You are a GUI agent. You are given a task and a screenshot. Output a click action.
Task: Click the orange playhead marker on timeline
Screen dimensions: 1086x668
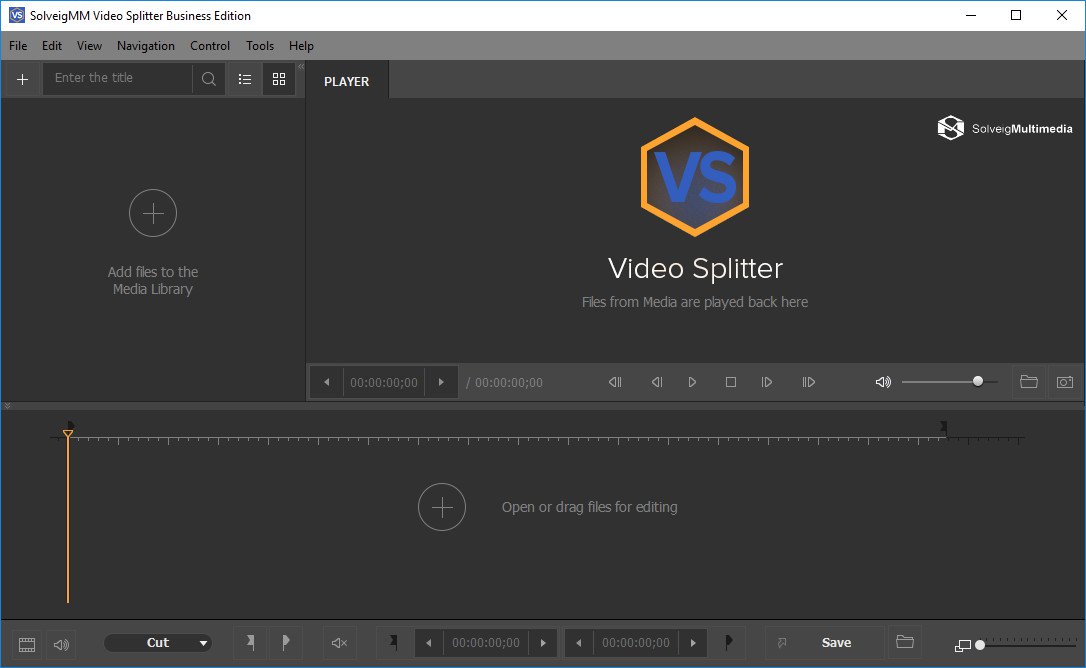point(68,434)
